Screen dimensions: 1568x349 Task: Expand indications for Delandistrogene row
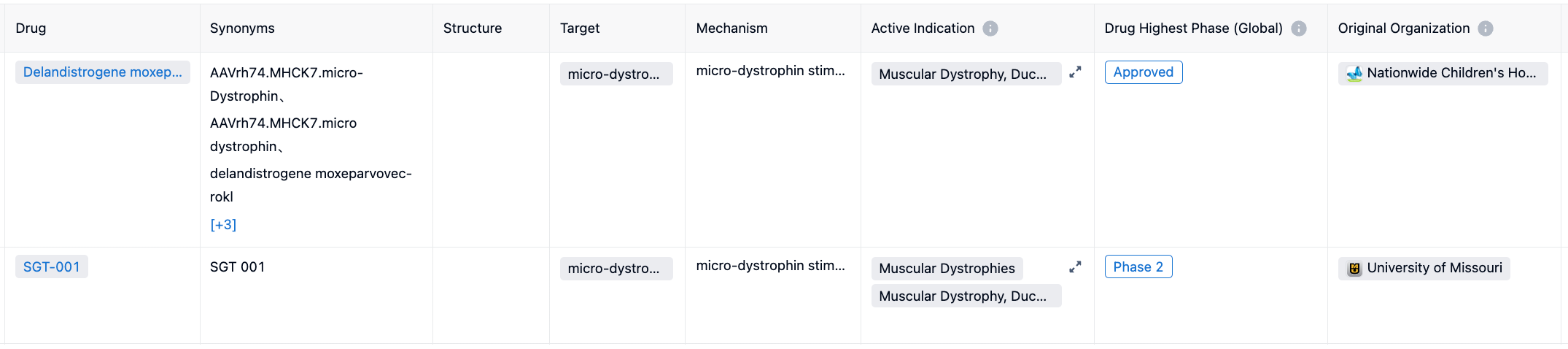click(1075, 72)
